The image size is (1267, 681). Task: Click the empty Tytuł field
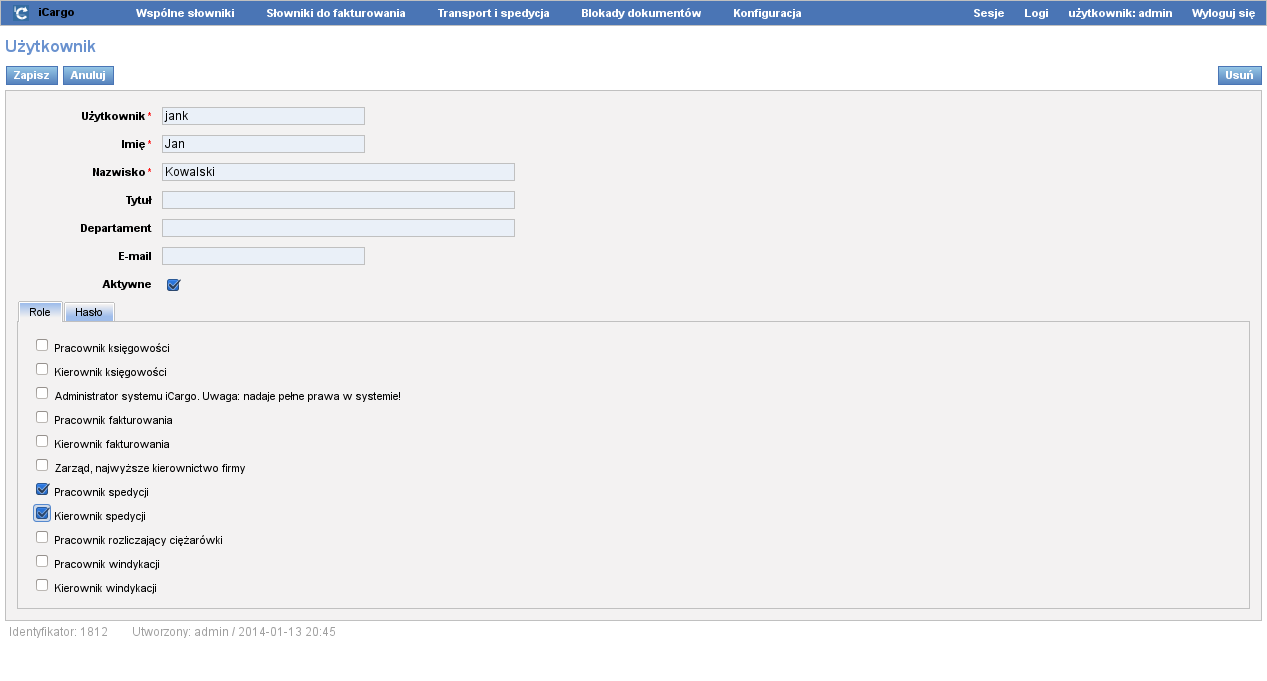(x=338, y=200)
